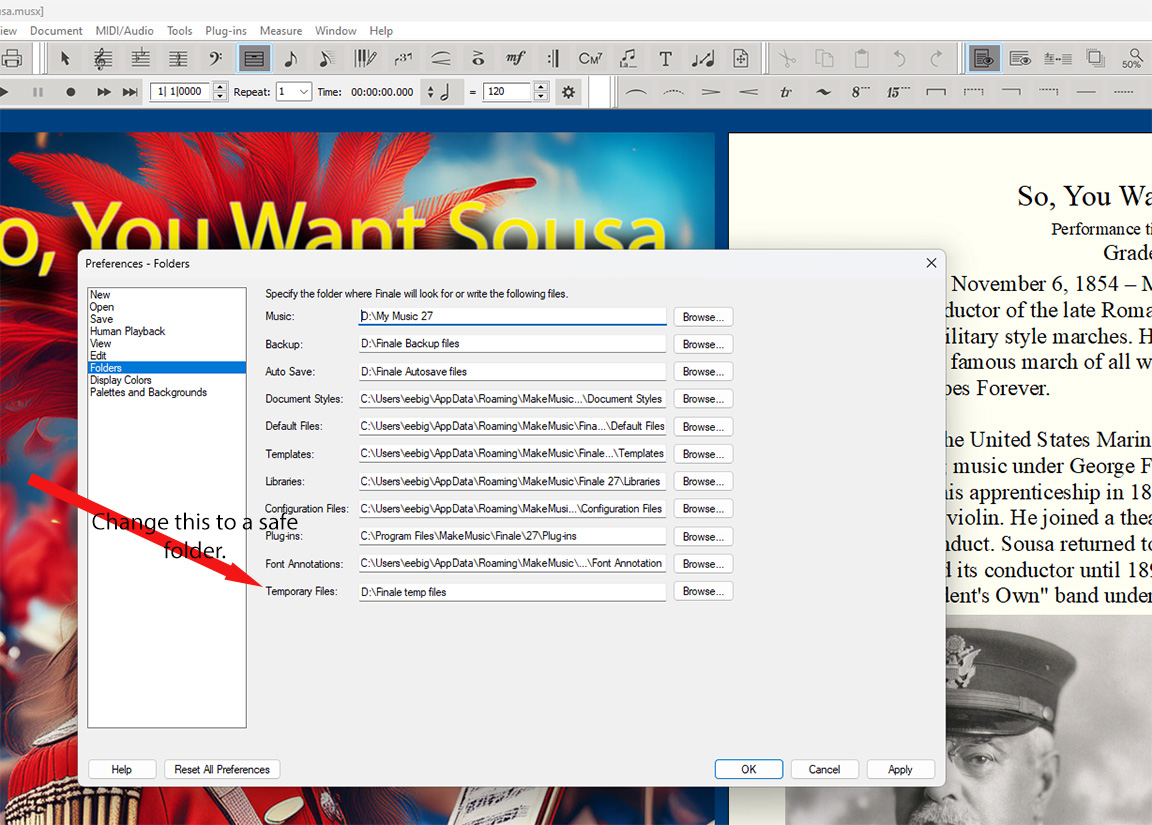
Task: Select the Expression tool (mf icon)
Action: point(515,59)
